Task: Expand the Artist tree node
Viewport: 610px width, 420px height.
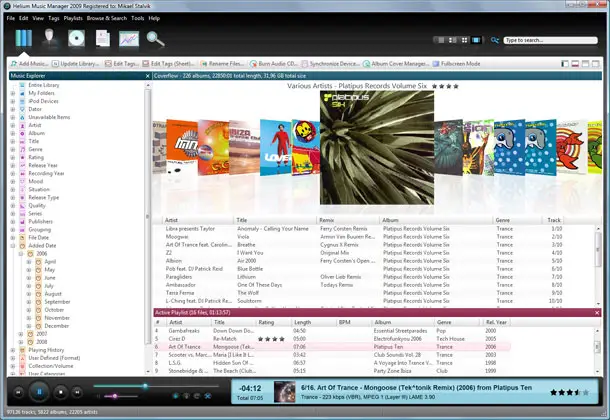Action: (13, 125)
